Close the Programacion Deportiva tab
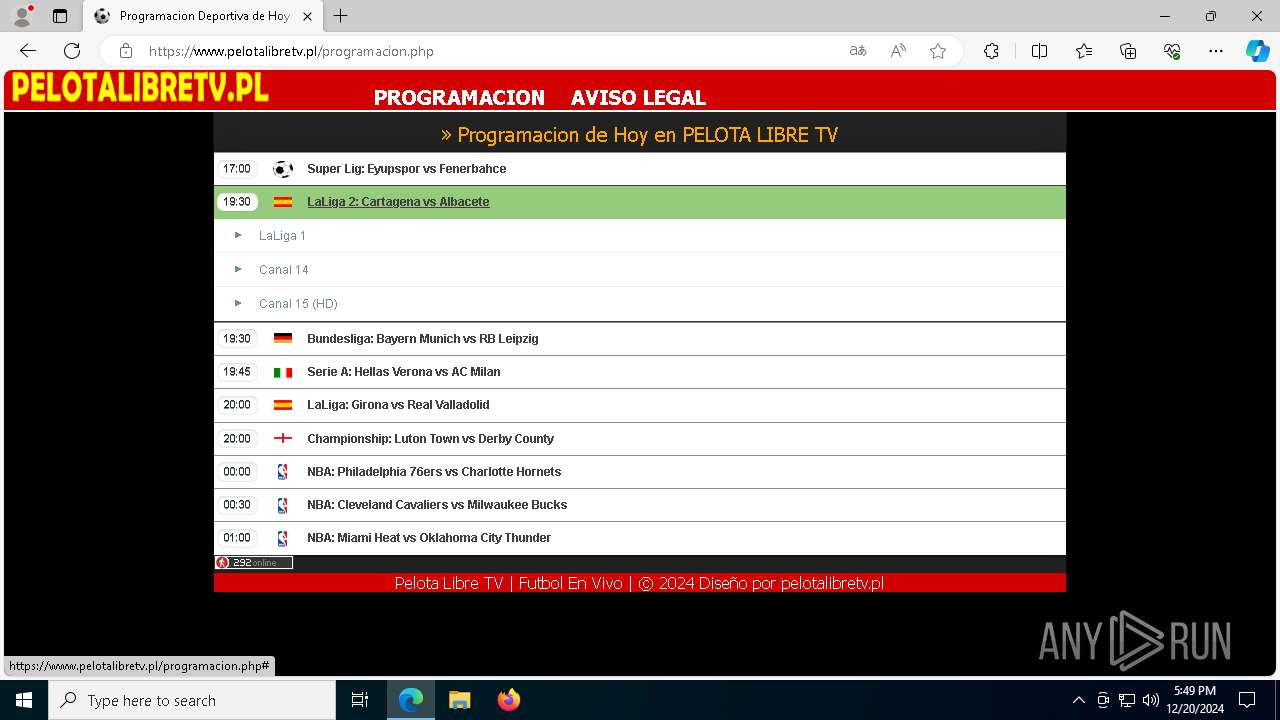The width and height of the screenshot is (1280, 720). (x=308, y=16)
